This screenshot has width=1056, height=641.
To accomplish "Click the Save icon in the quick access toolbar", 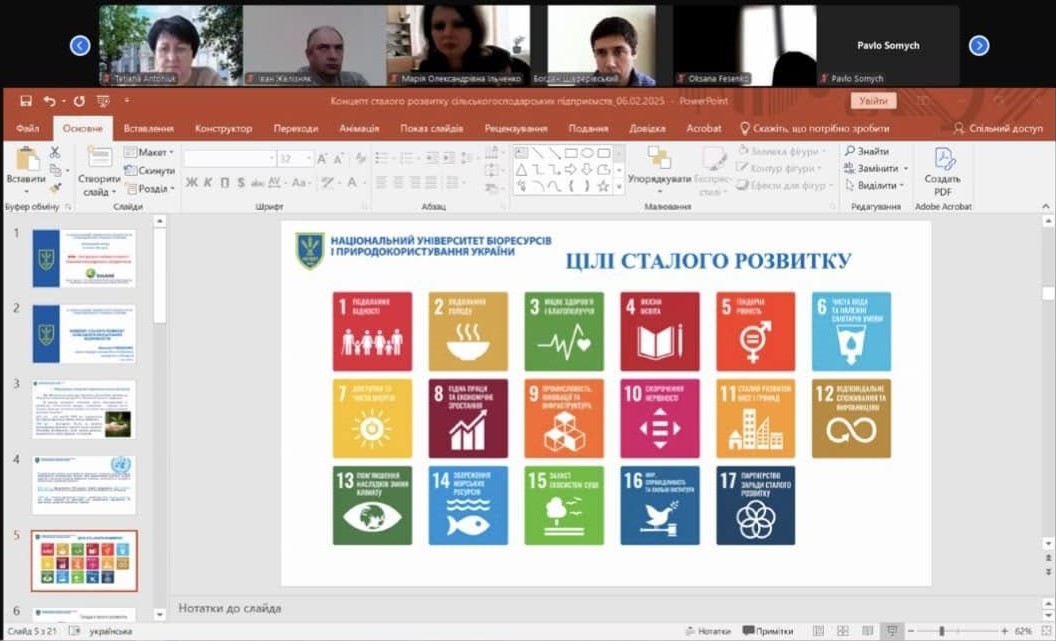I will (x=26, y=101).
